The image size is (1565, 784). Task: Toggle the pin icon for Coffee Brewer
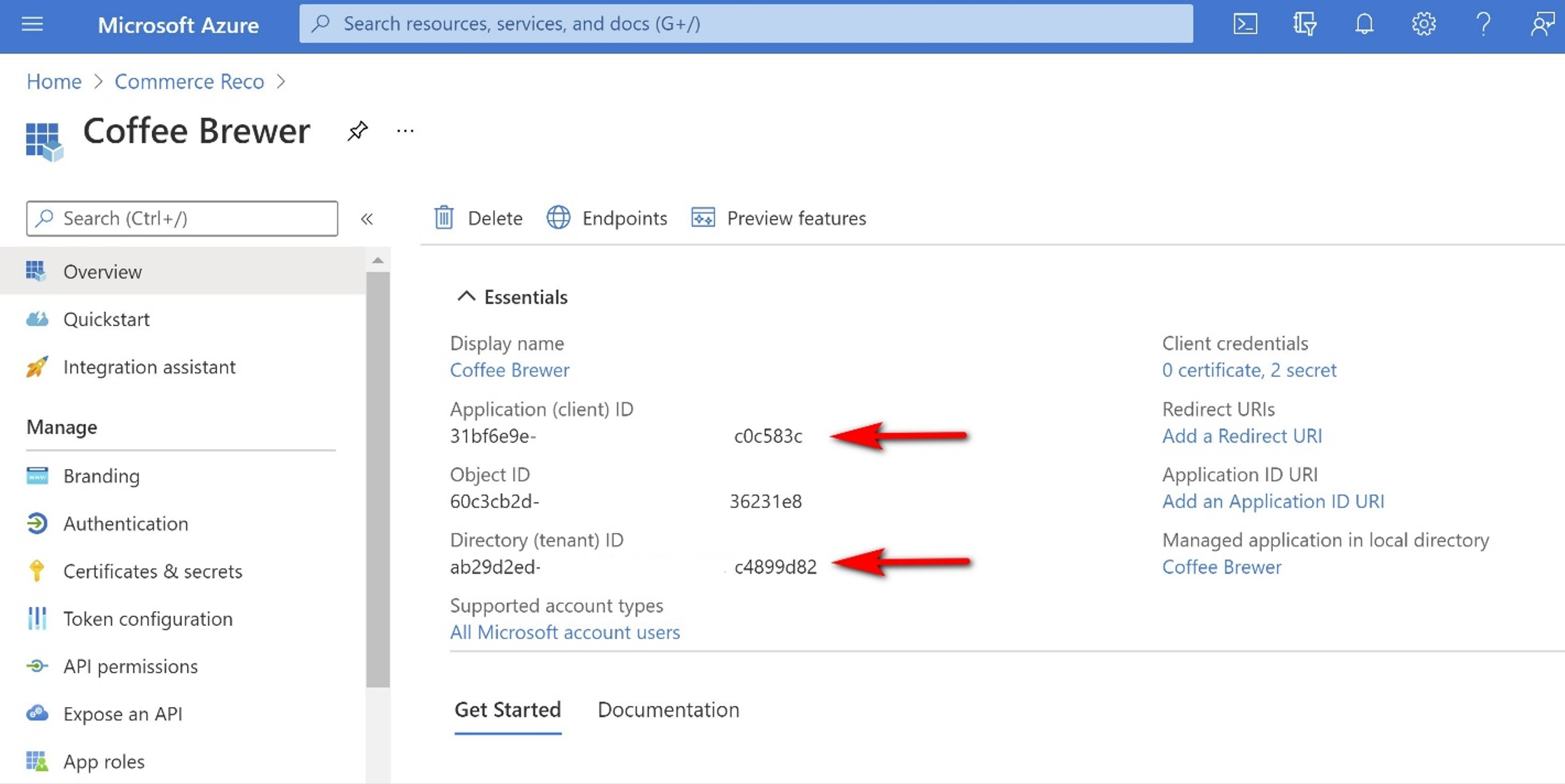(x=357, y=131)
